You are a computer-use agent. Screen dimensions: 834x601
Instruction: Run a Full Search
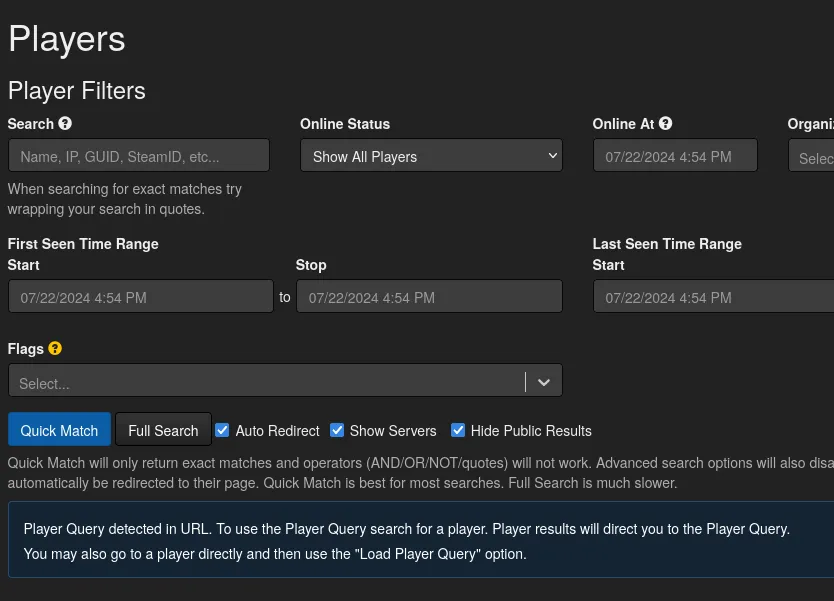[163, 430]
